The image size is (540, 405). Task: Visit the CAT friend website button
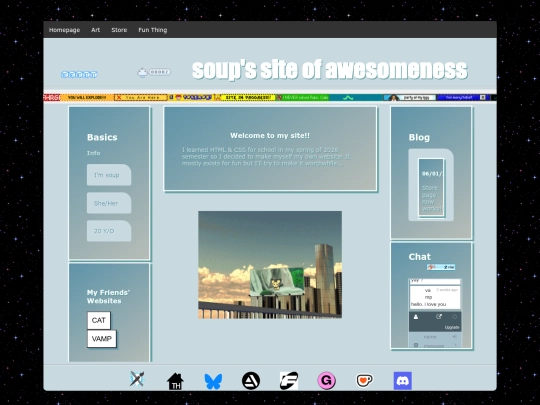click(99, 320)
